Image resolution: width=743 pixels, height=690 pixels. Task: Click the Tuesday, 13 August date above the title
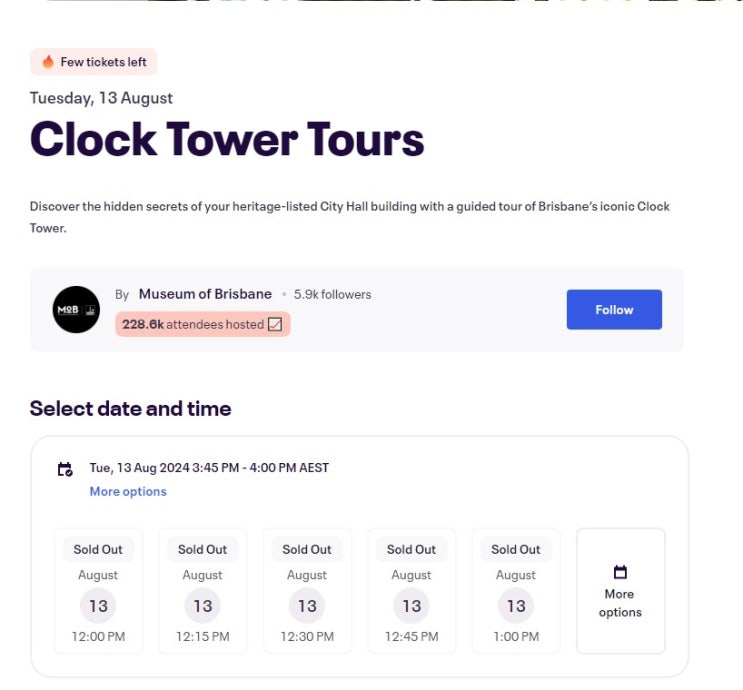pos(101,98)
